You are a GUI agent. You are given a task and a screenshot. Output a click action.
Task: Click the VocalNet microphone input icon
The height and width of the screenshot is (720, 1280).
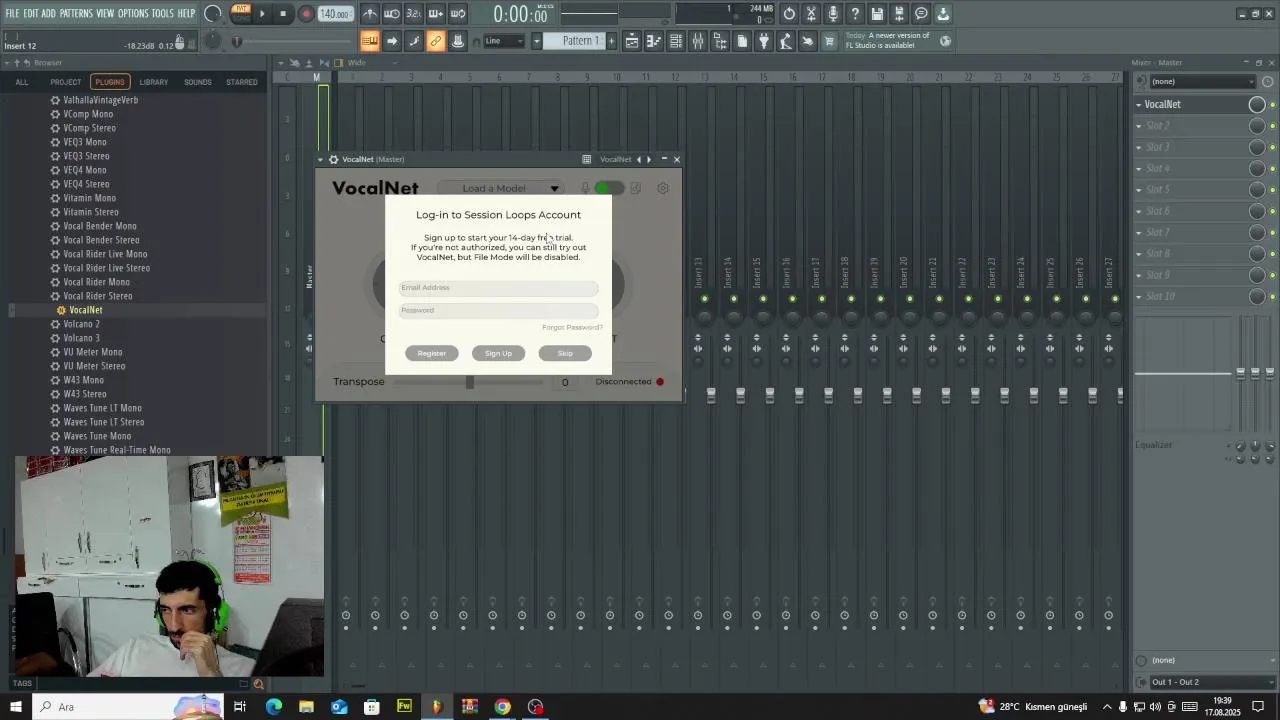585,188
